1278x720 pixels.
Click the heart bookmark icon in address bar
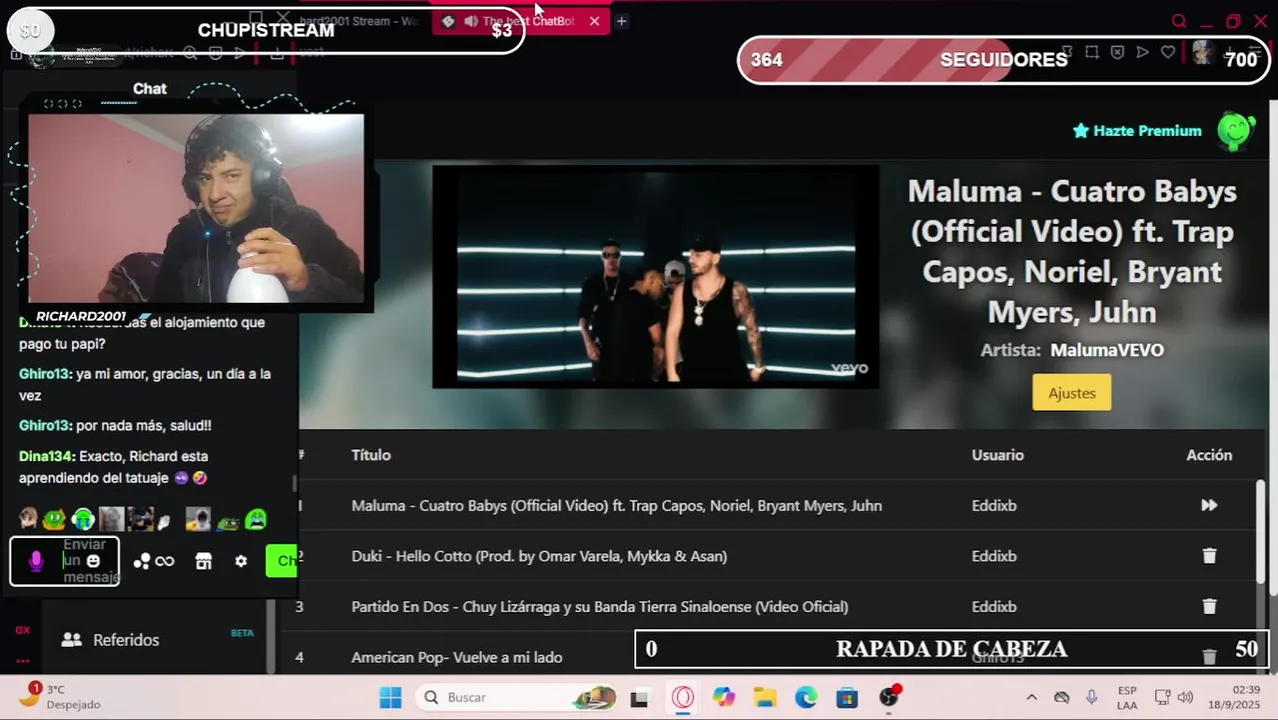(1168, 52)
